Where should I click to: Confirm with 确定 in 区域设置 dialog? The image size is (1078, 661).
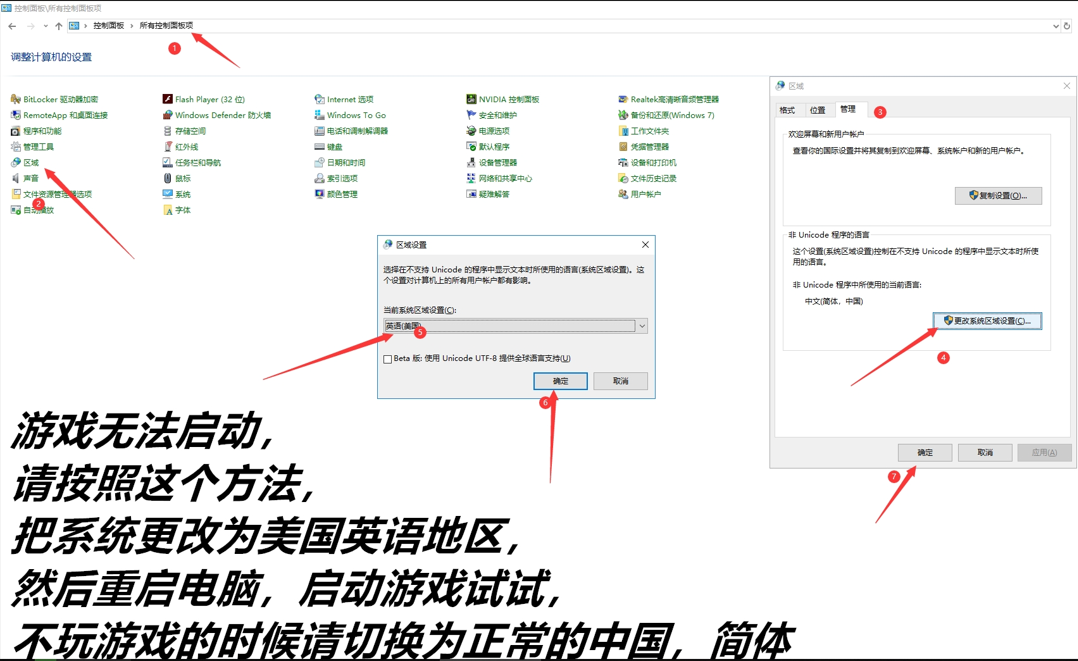(x=560, y=381)
